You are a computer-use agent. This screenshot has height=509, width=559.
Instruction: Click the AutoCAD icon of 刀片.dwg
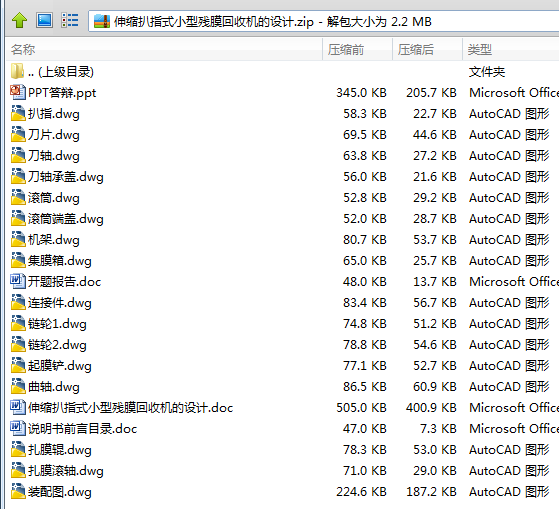pyautogui.click(x=18, y=134)
